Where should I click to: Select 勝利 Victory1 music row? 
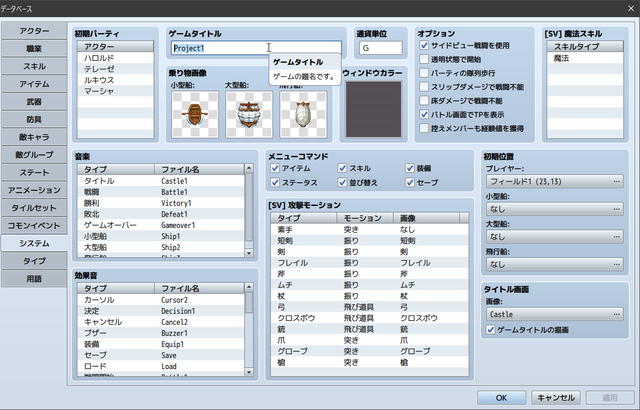[161, 203]
